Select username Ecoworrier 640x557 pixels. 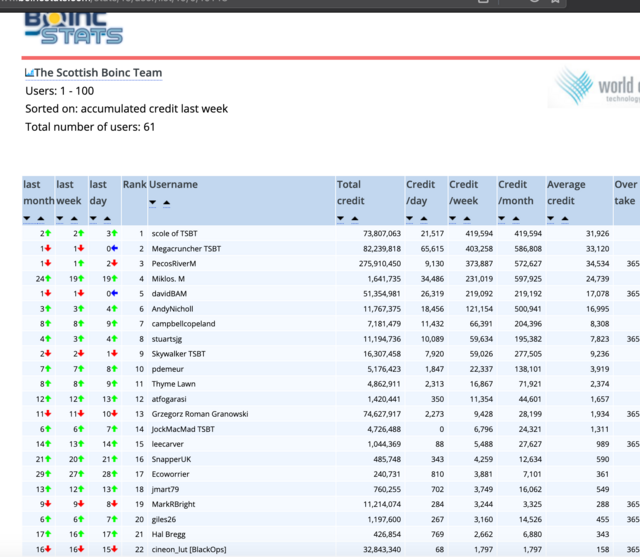pos(171,474)
